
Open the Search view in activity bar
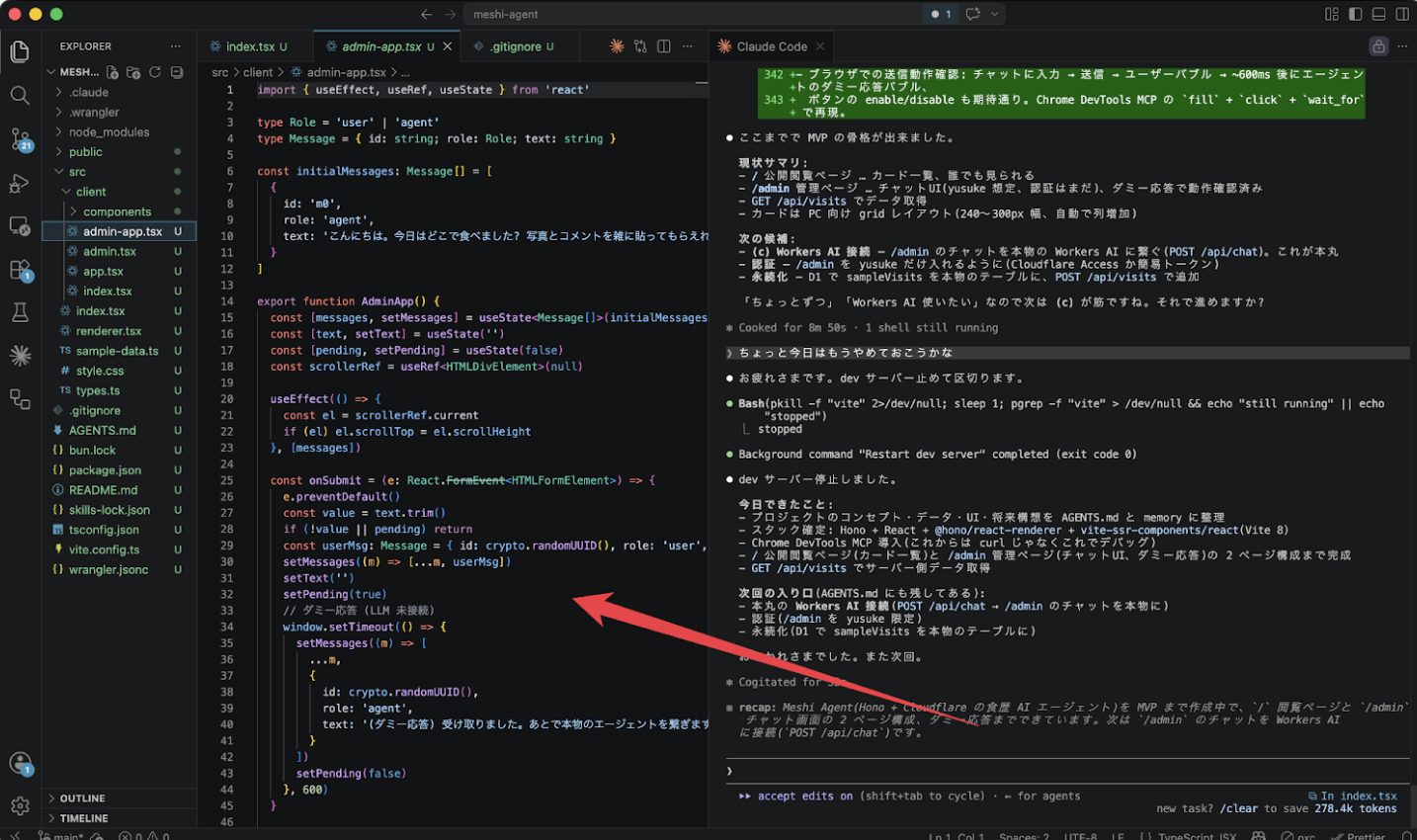tap(20, 95)
